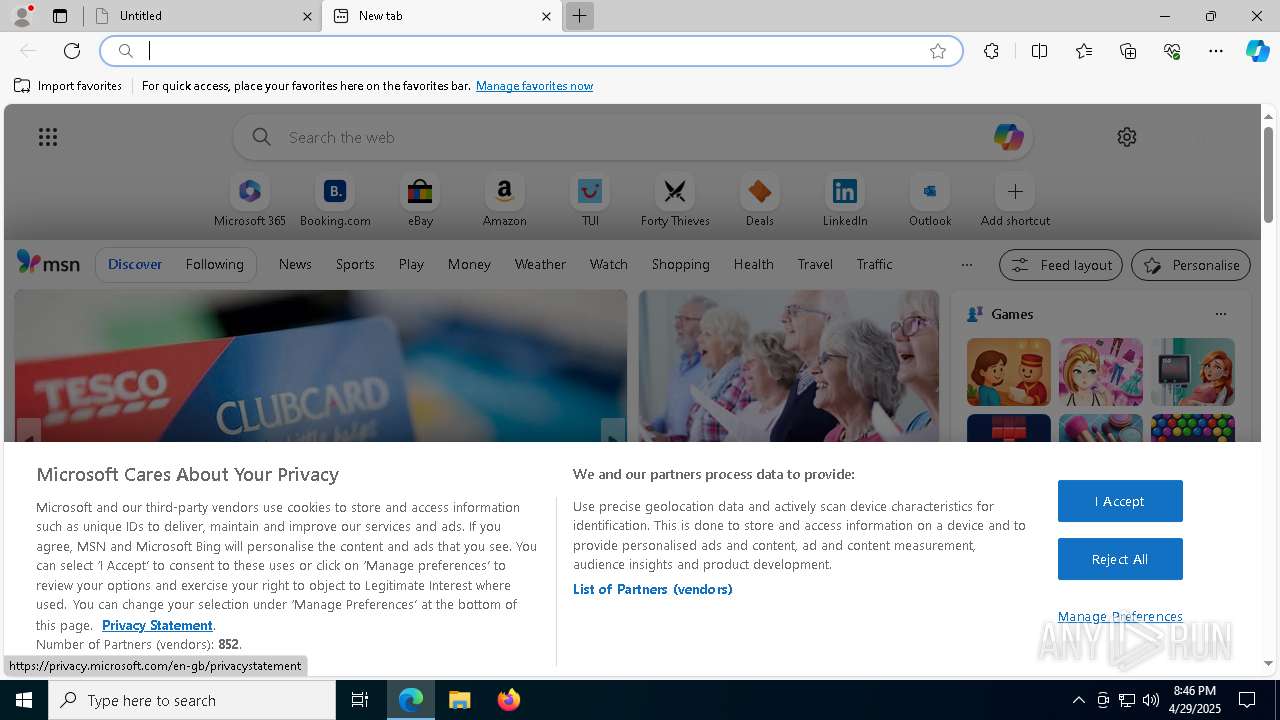Open the Amazon shortcut

504,201
